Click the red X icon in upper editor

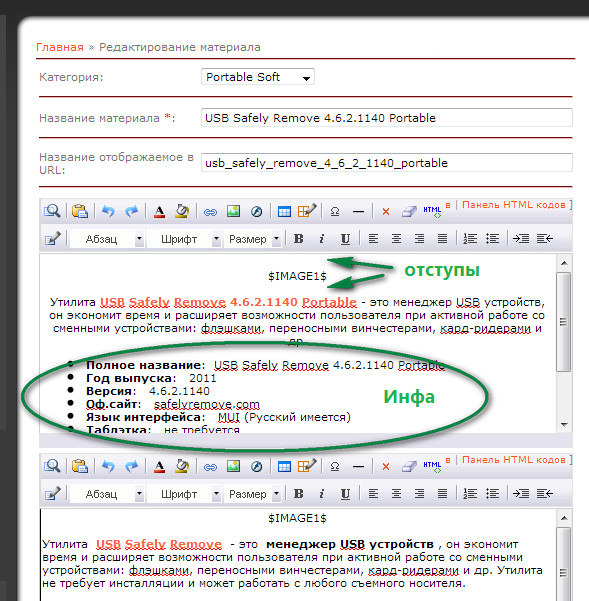click(x=386, y=212)
